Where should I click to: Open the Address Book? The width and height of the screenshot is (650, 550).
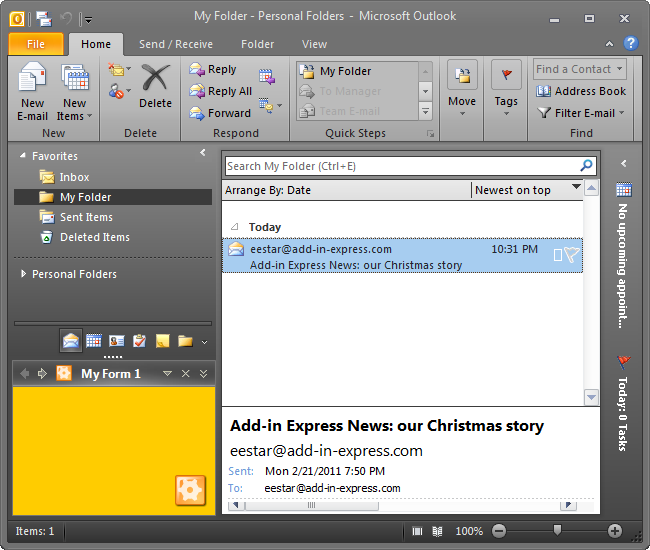click(x=580, y=91)
